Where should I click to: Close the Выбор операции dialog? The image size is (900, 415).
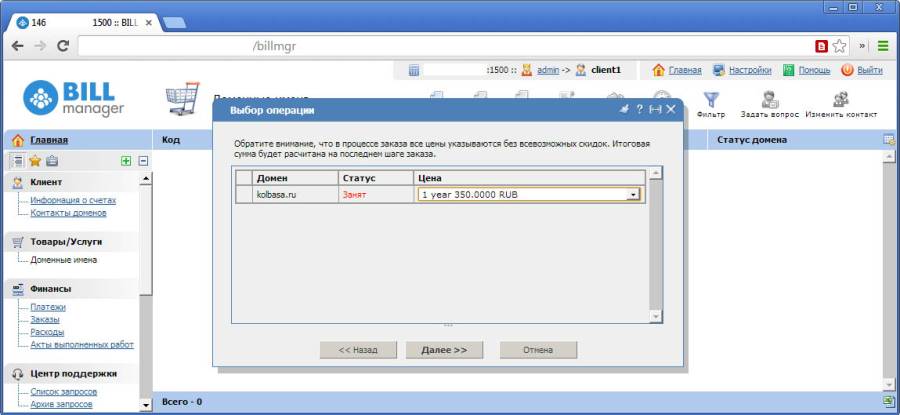click(x=670, y=110)
